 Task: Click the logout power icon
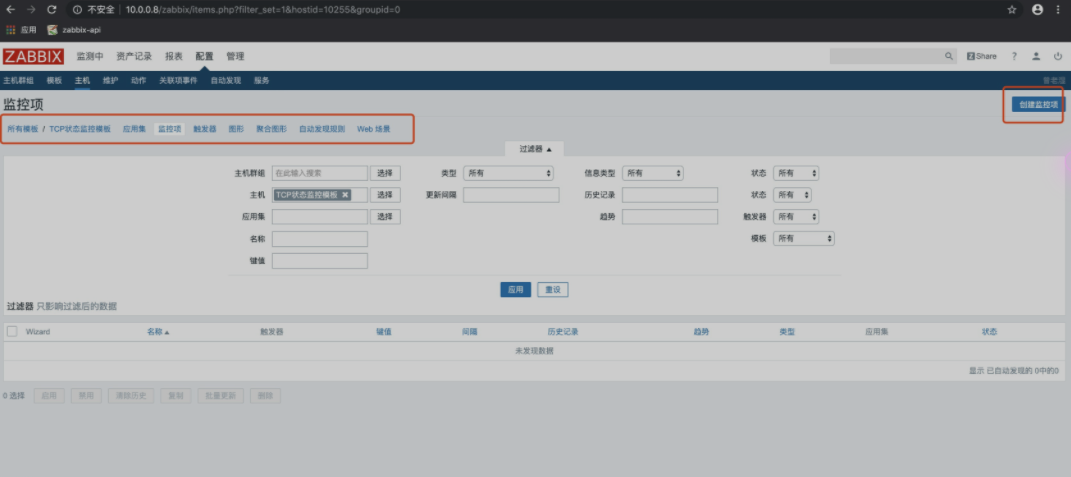(1058, 56)
